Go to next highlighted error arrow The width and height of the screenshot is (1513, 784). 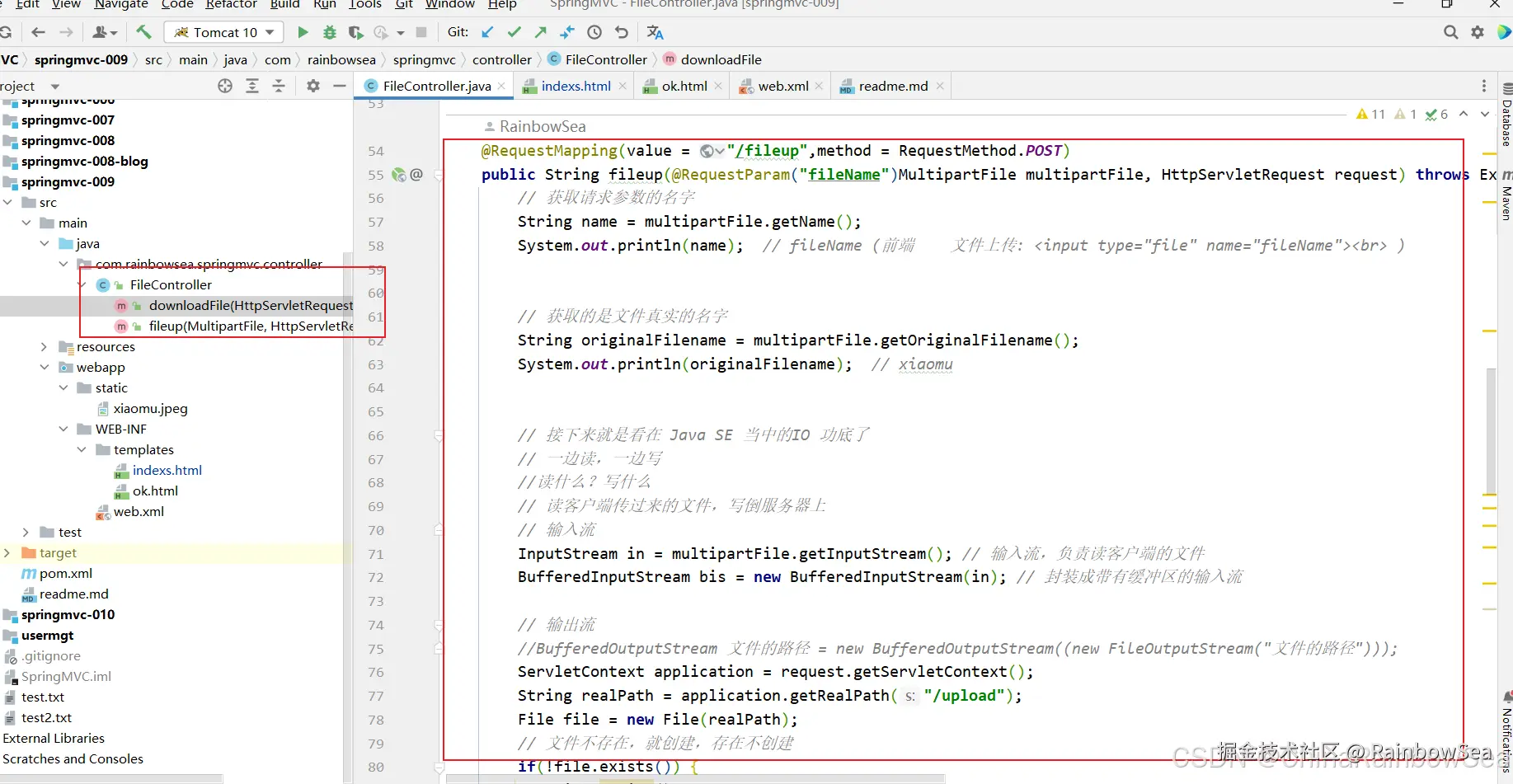tap(1485, 114)
